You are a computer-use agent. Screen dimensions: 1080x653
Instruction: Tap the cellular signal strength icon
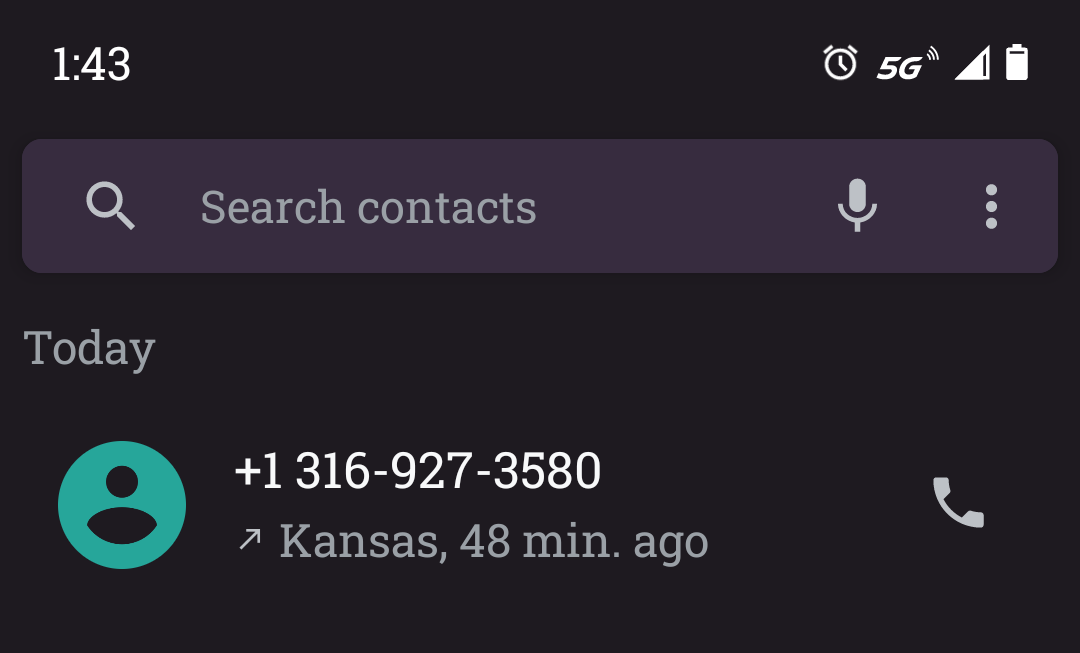[971, 63]
